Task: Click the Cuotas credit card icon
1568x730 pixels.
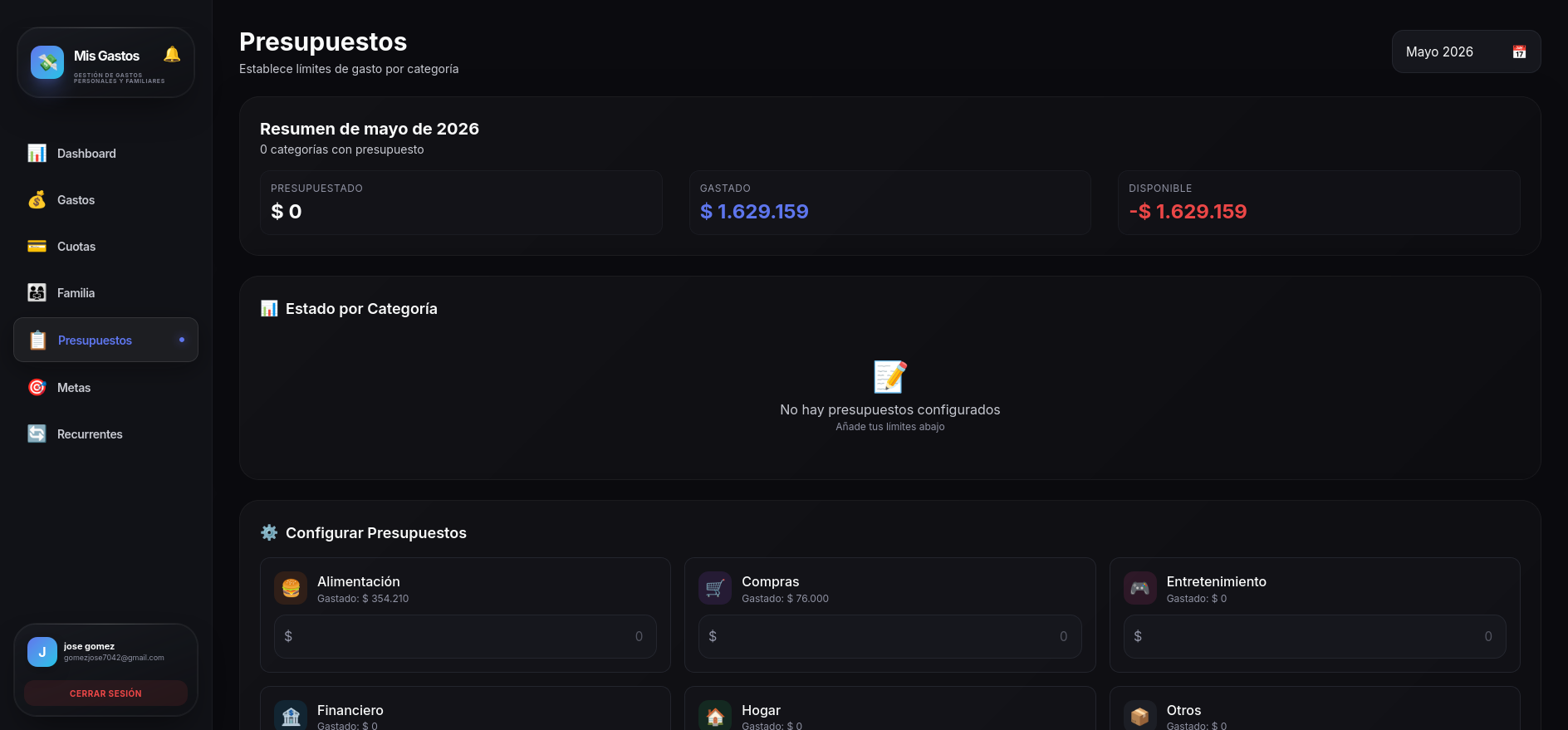Action: (37, 247)
